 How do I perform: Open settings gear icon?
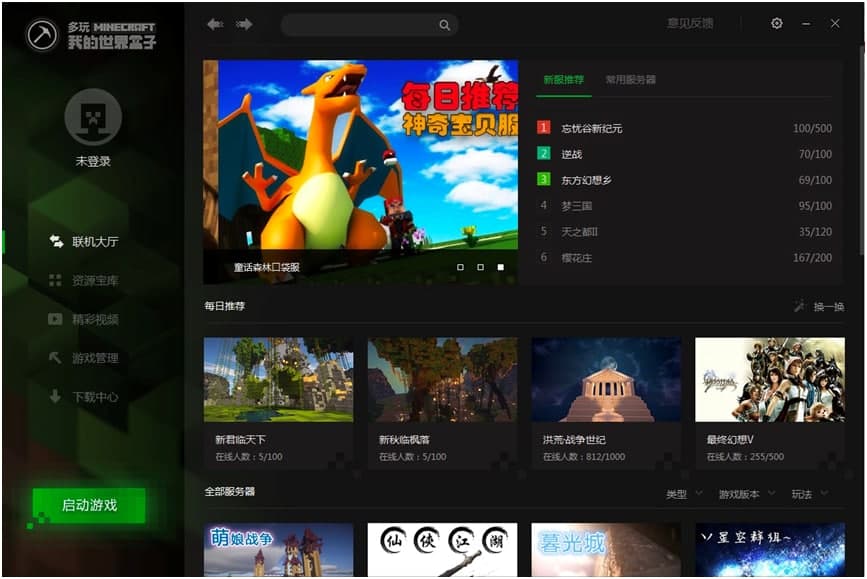(x=777, y=23)
